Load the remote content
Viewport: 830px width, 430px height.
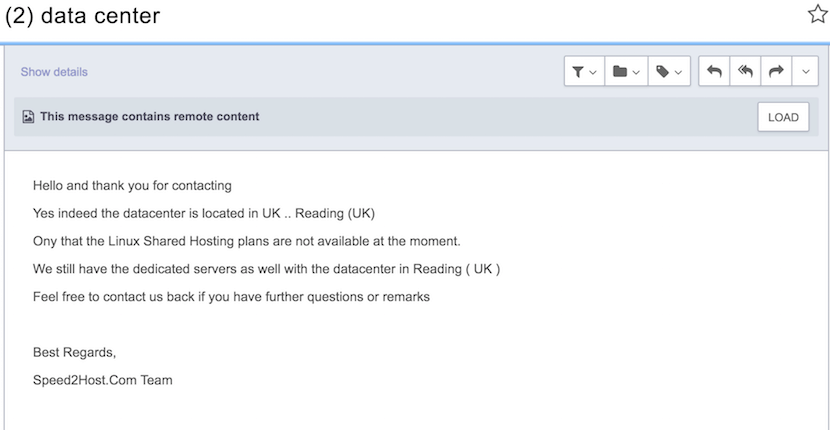click(x=783, y=117)
